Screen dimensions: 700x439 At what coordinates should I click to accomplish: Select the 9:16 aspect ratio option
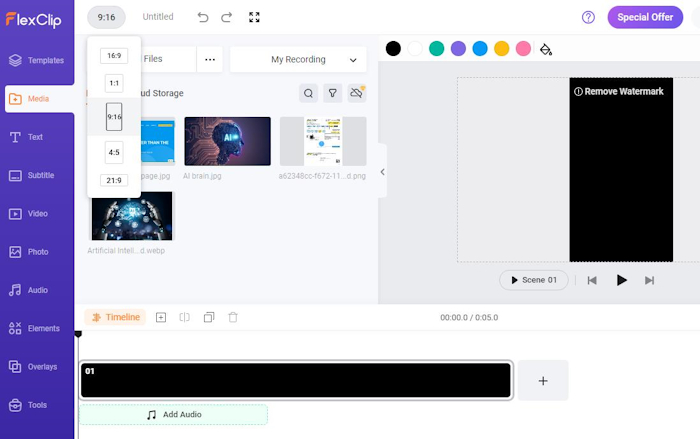114,117
